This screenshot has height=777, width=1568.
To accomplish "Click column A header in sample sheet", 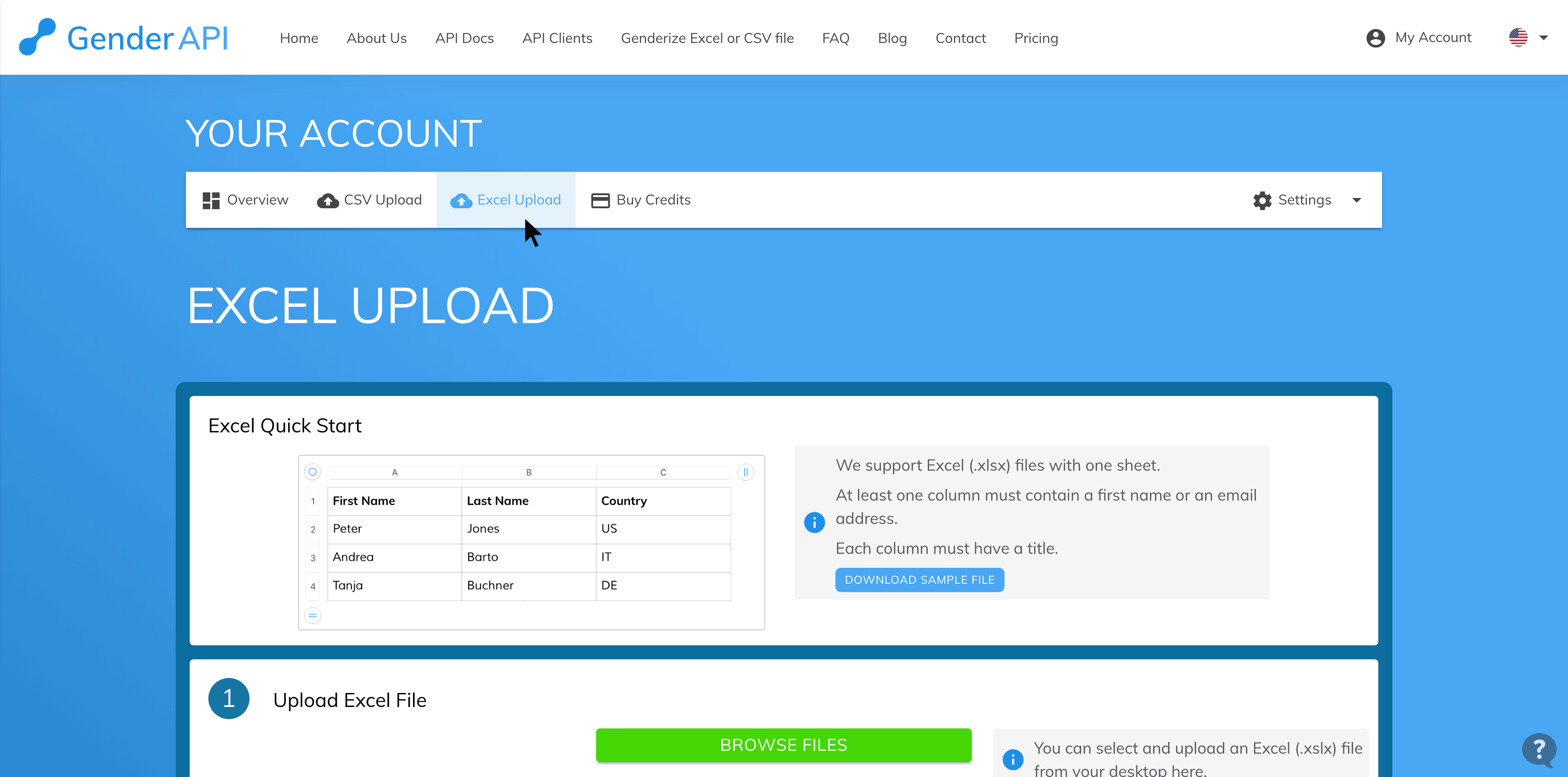I will [394, 472].
